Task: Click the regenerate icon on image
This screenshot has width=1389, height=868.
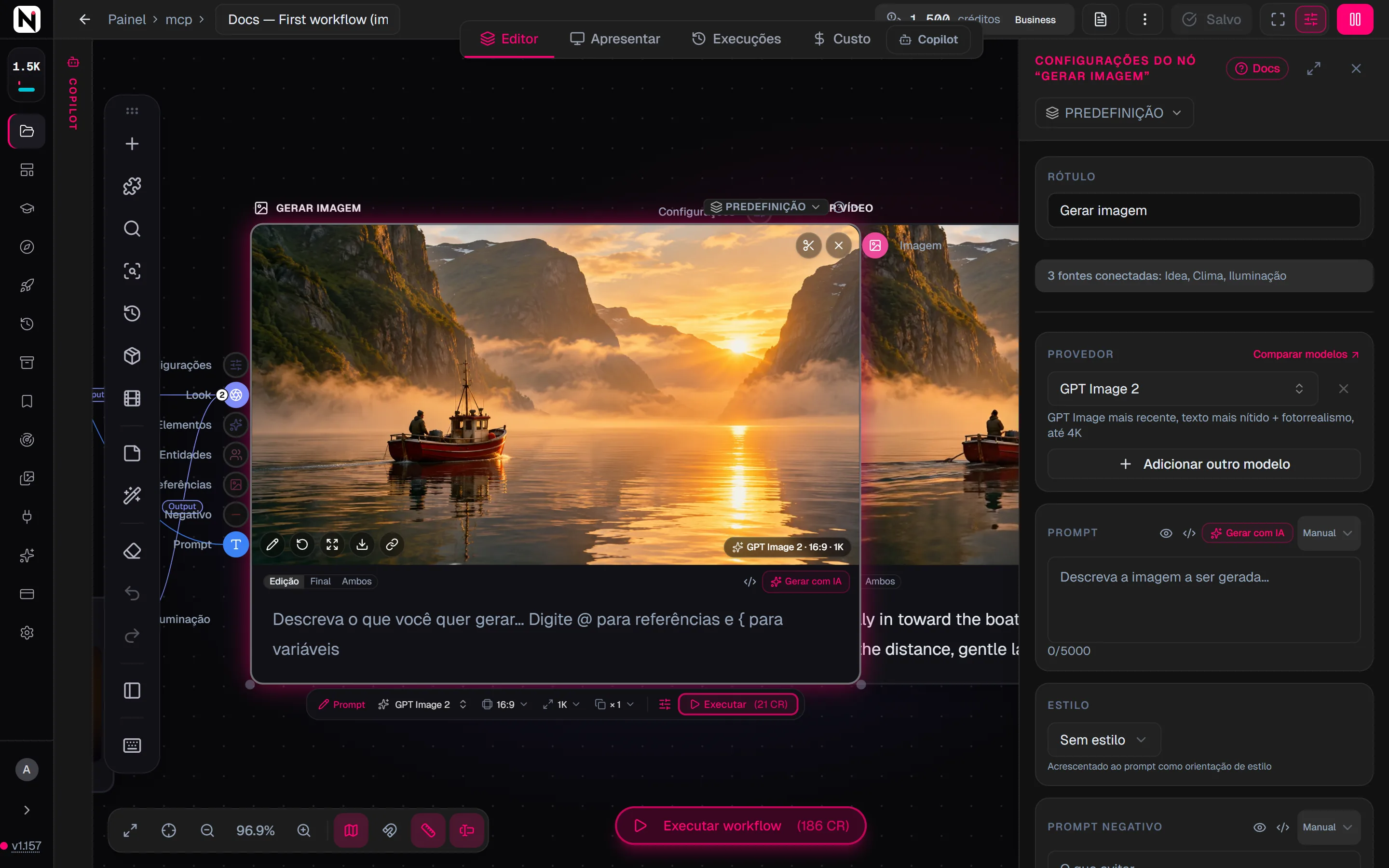Action: 302,544
